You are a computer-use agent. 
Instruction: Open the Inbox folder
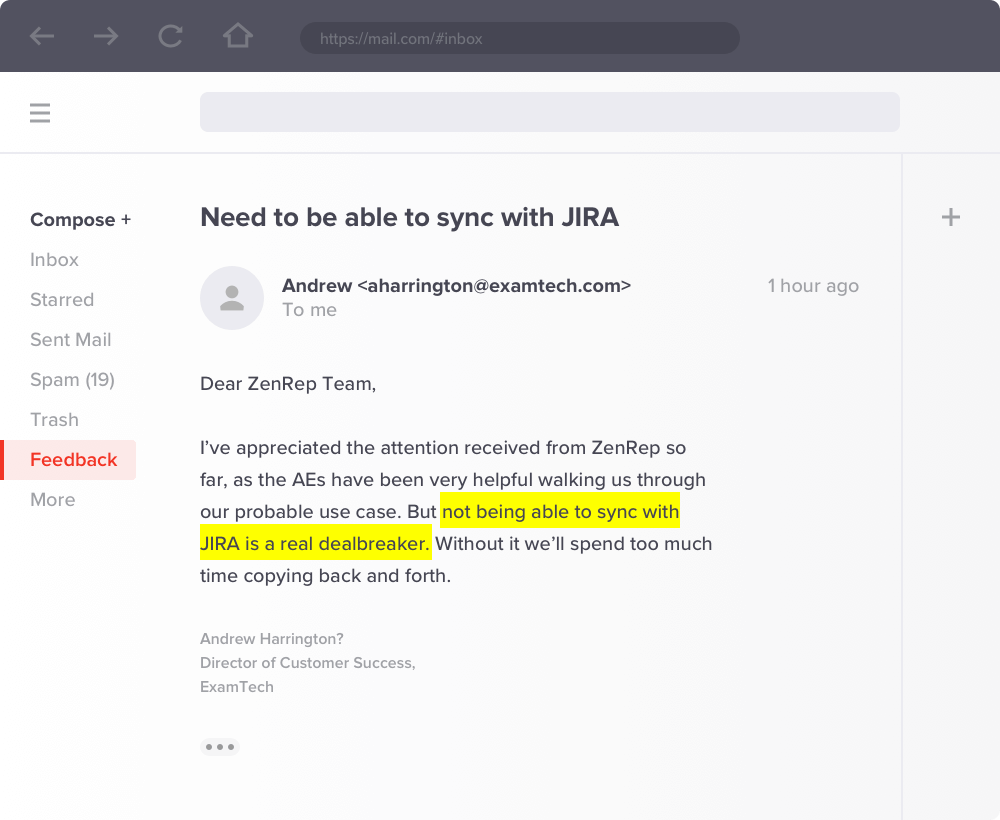[x=54, y=260]
